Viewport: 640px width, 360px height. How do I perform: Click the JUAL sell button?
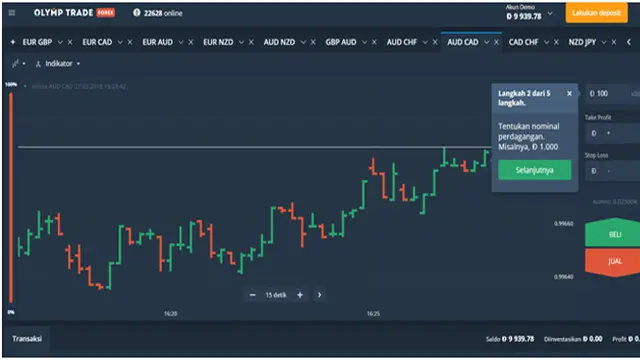coord(613,262)
